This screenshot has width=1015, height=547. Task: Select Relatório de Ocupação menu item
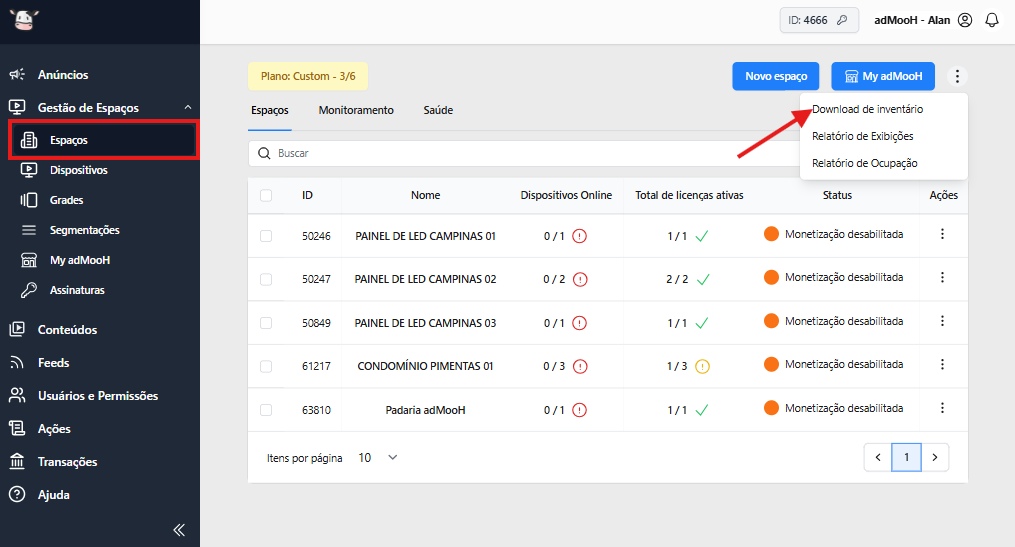coord(864,163)
